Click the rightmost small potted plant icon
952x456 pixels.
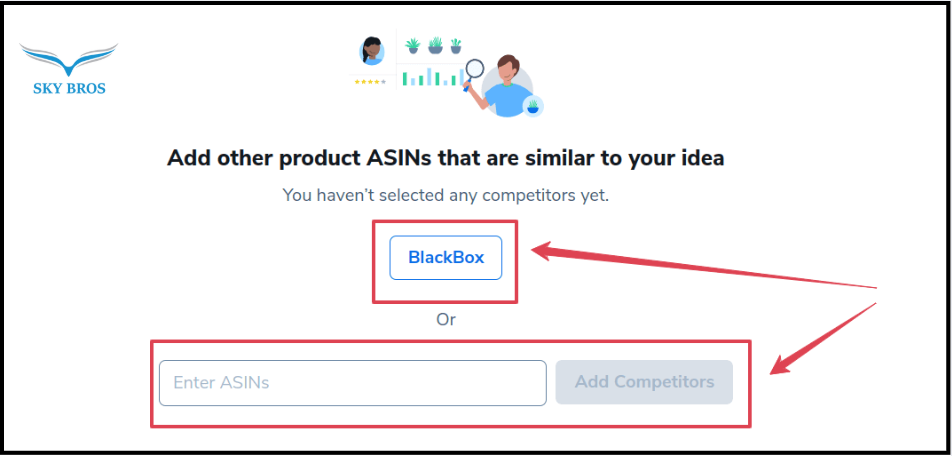[x=456, y=46]
